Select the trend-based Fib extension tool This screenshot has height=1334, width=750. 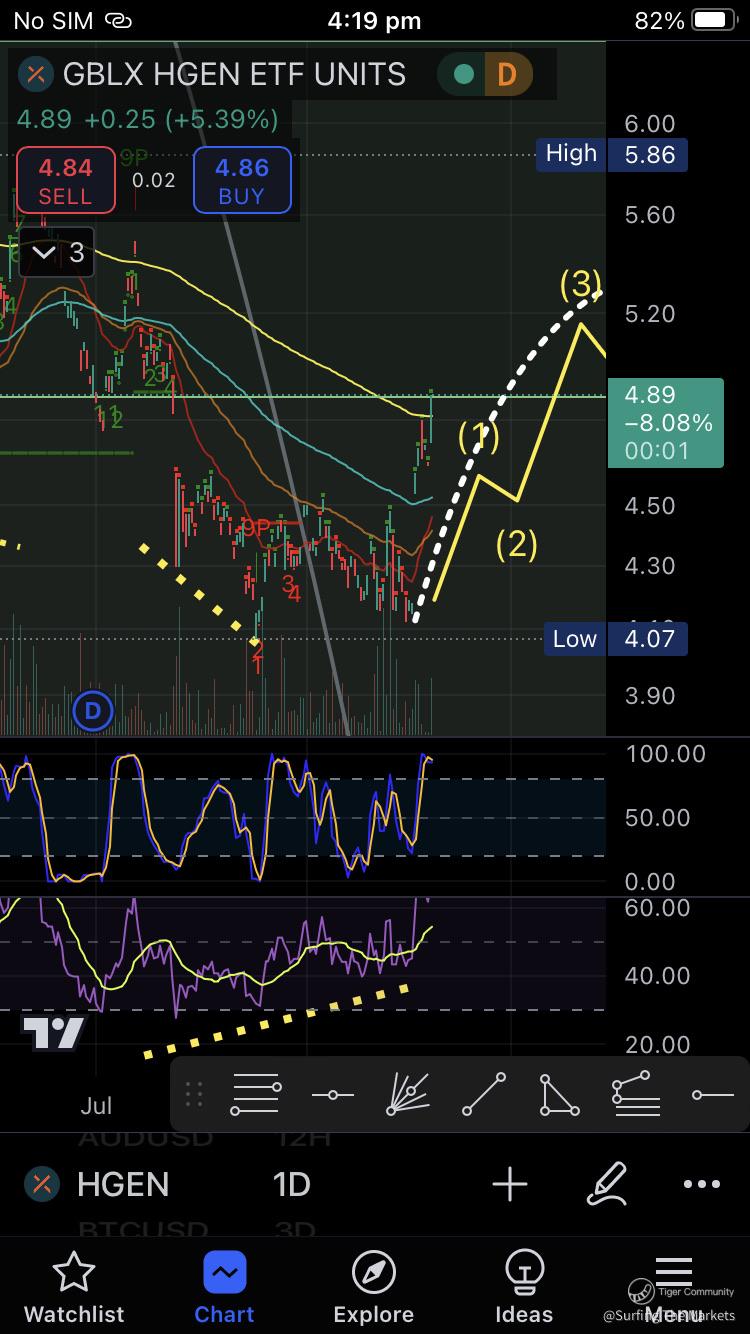tap(636, 1095)
